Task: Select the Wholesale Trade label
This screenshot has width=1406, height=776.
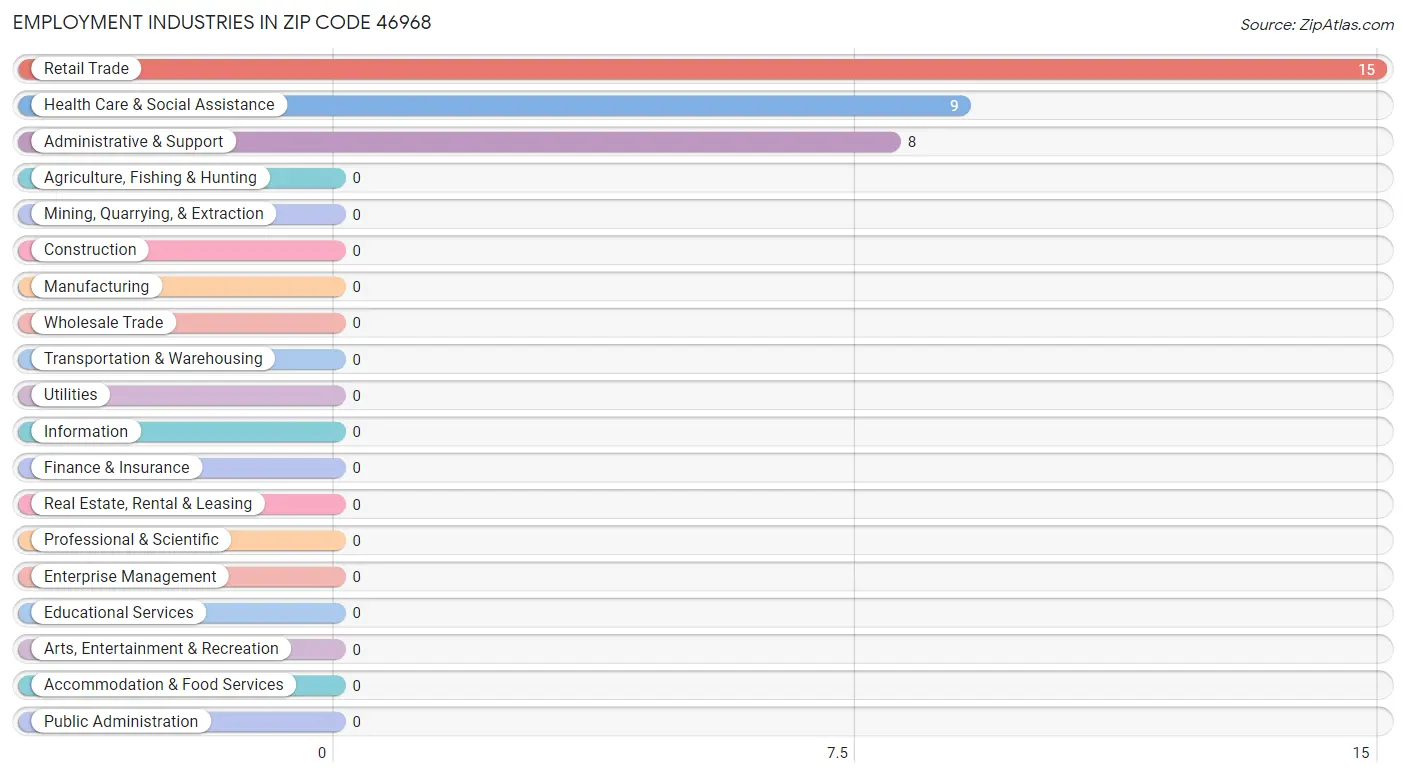Action: (103, 323)
